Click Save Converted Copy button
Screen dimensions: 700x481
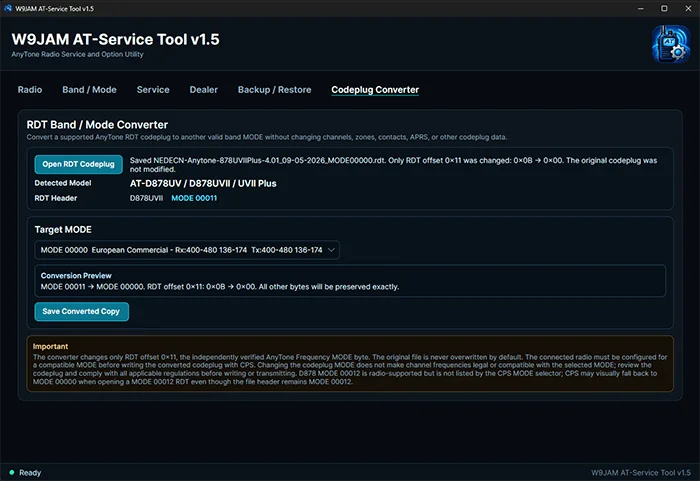[82, 311]
